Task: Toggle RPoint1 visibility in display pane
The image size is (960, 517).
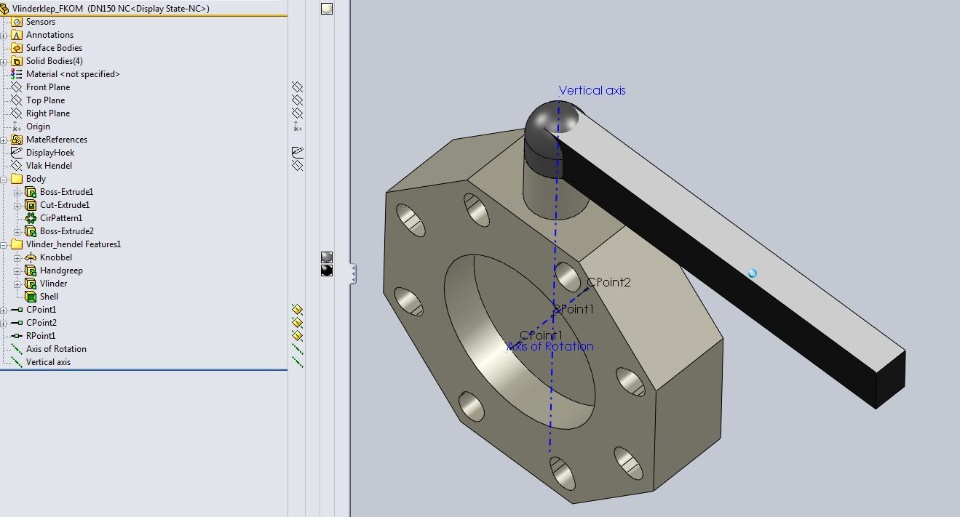Action: coord(298,336)
